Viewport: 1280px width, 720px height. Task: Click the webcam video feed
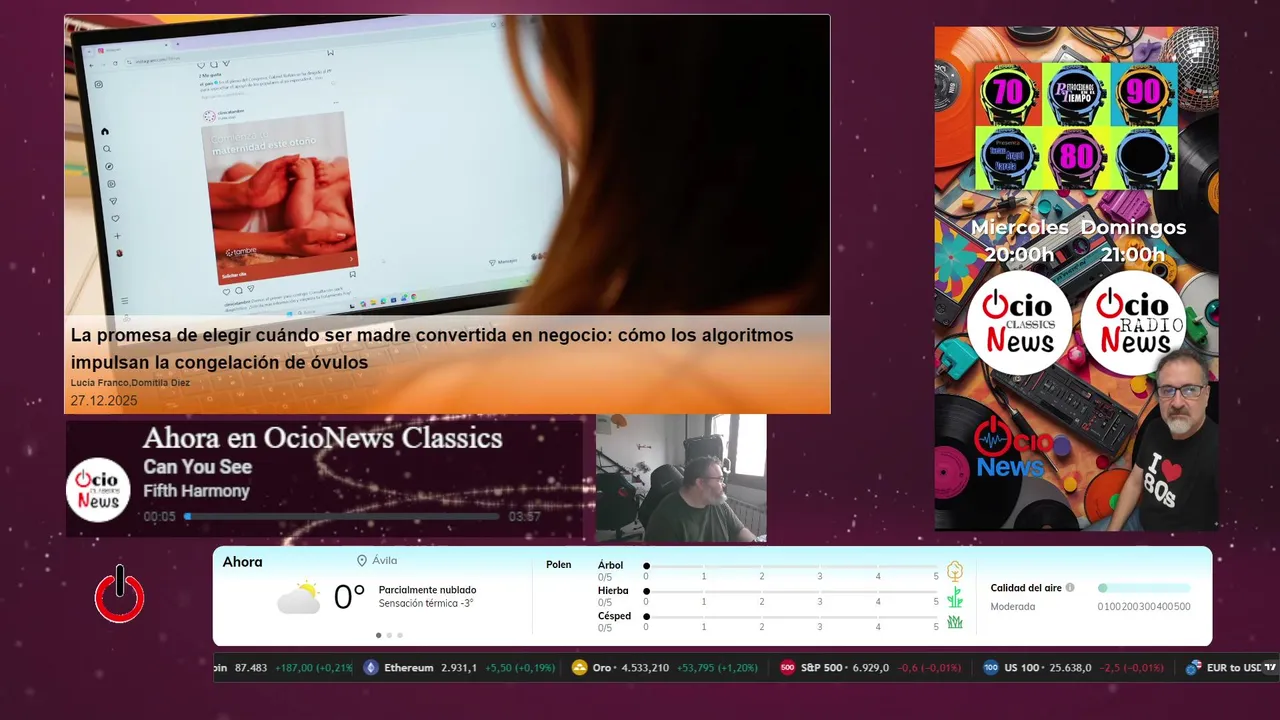click(x=681, y=478)
